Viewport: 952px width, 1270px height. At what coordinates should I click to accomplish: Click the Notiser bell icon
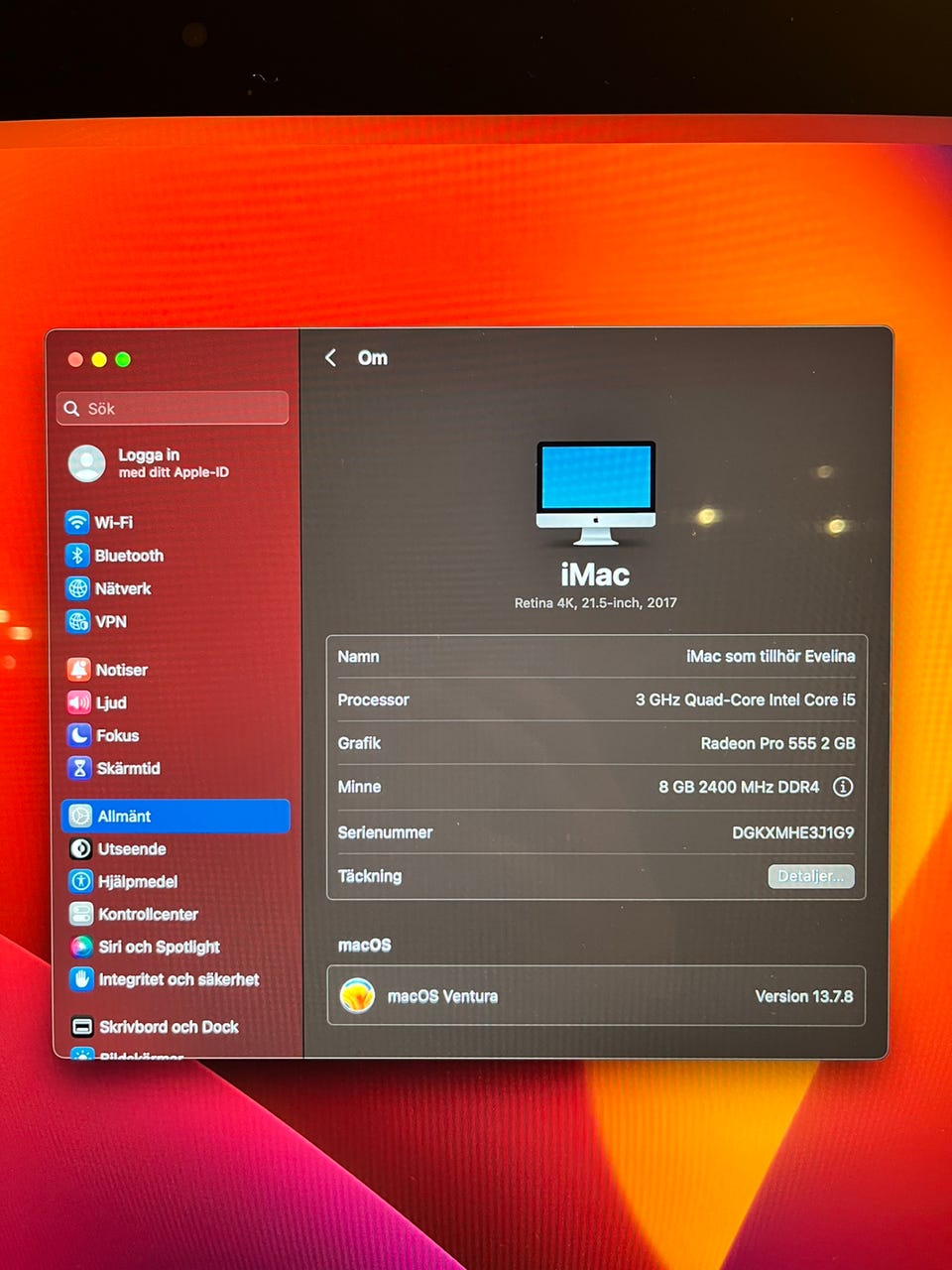79,670
